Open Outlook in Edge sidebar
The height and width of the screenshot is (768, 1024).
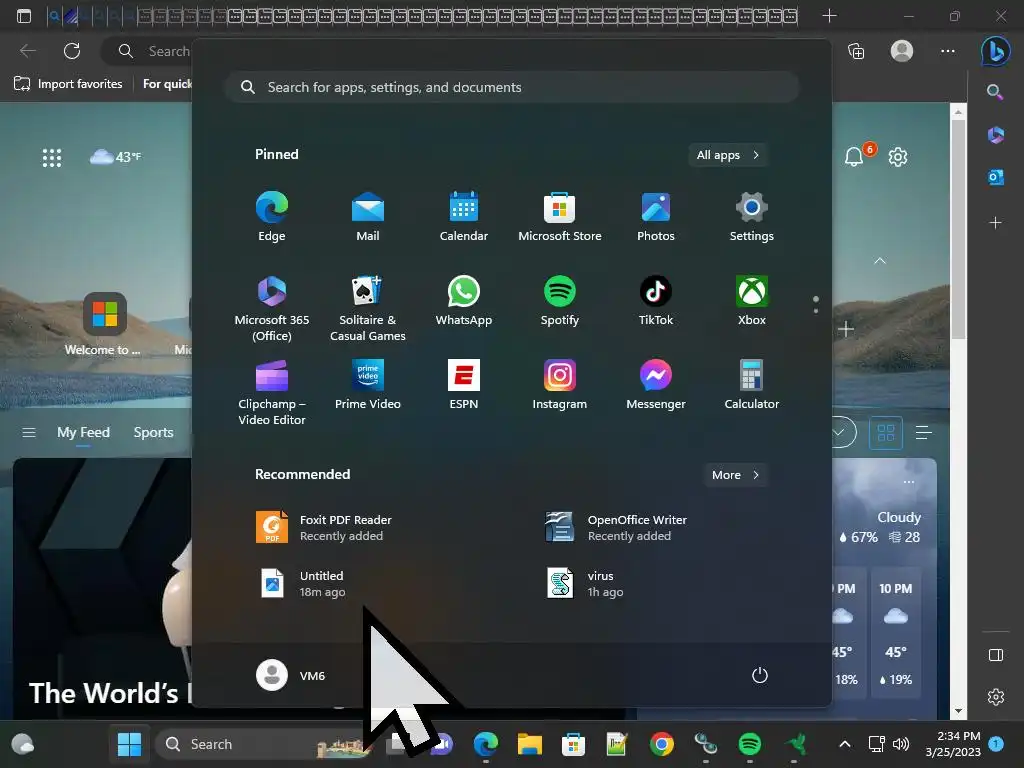(995, 178)
